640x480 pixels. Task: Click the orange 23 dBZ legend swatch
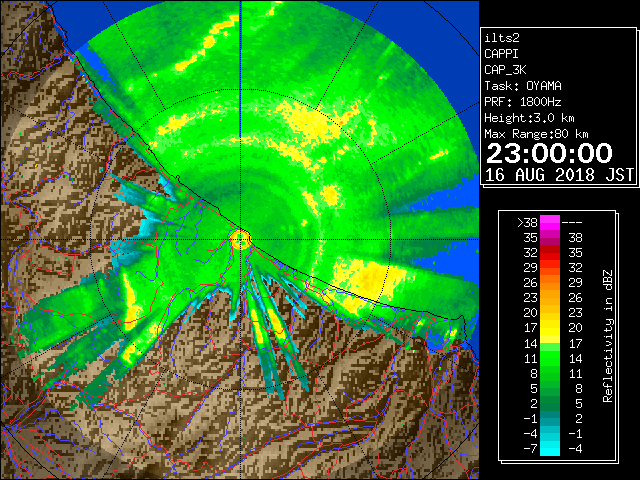(x=550, y=298)
